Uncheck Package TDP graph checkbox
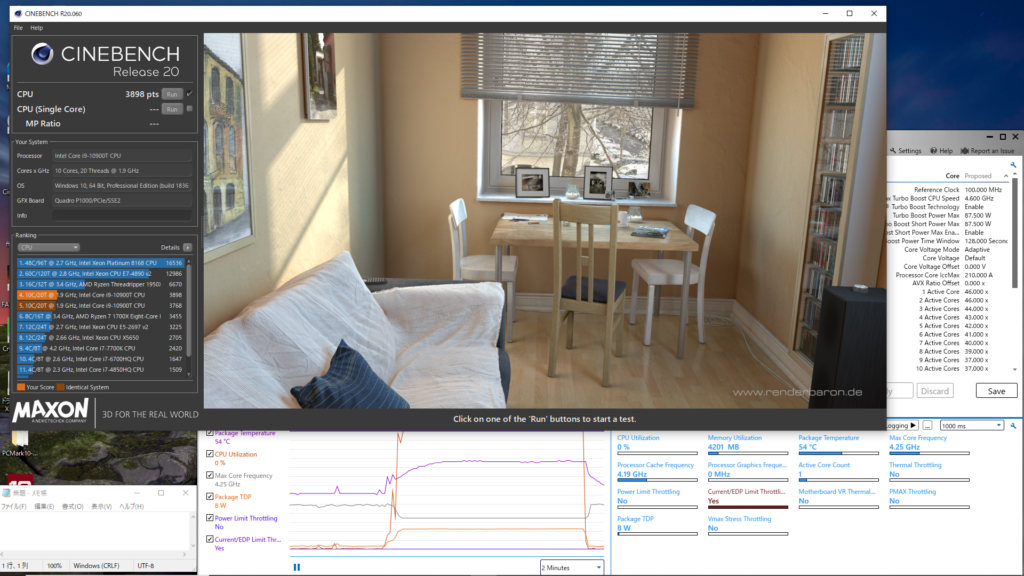 (x=210, y=496)
